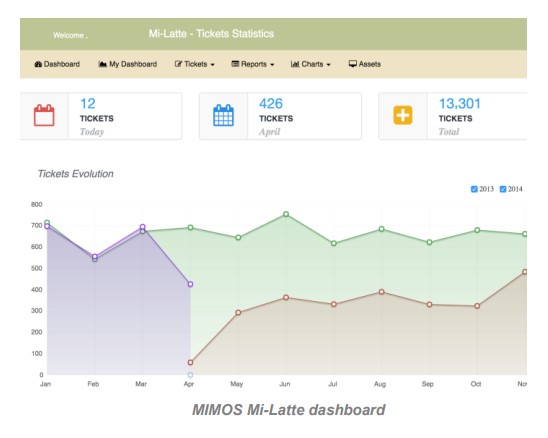The image size is (548, 438).
Task: Click the 13,301 total tickets count
Action: click(x=460, y=103)
